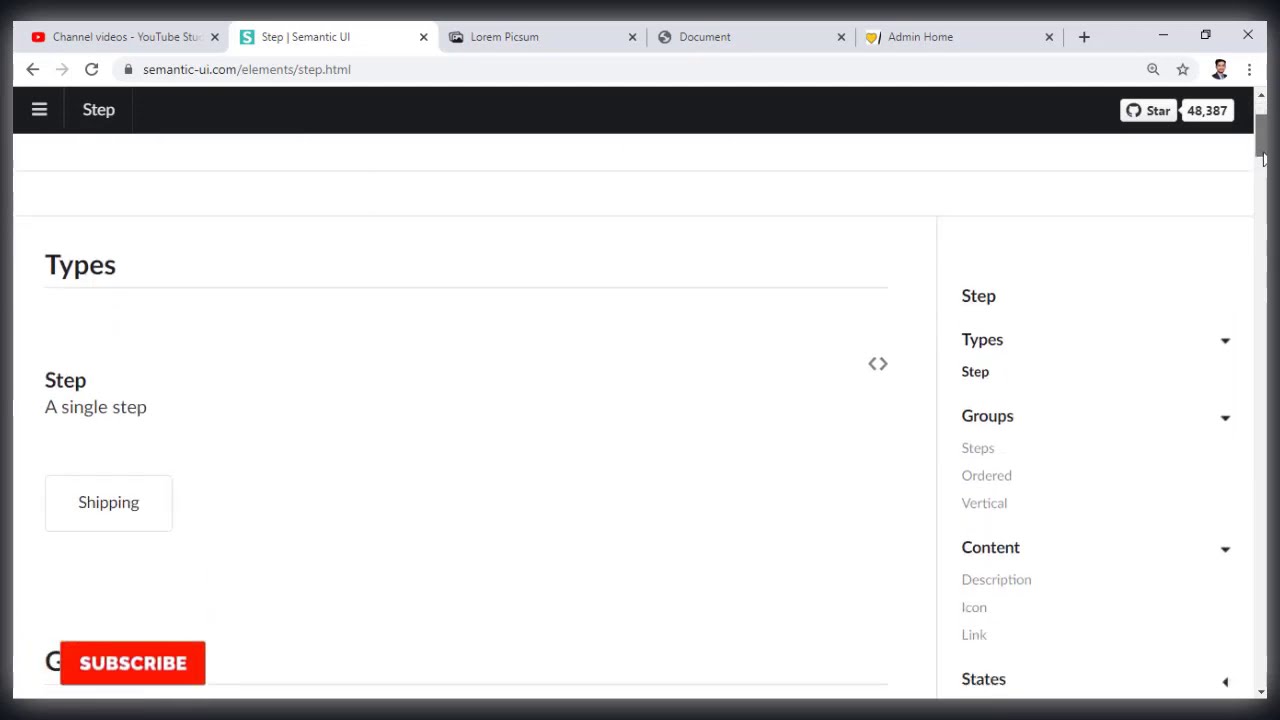Go to Description in the sidebar
The width and height of the screenshot is (1280, 720).
coord(996,580)
